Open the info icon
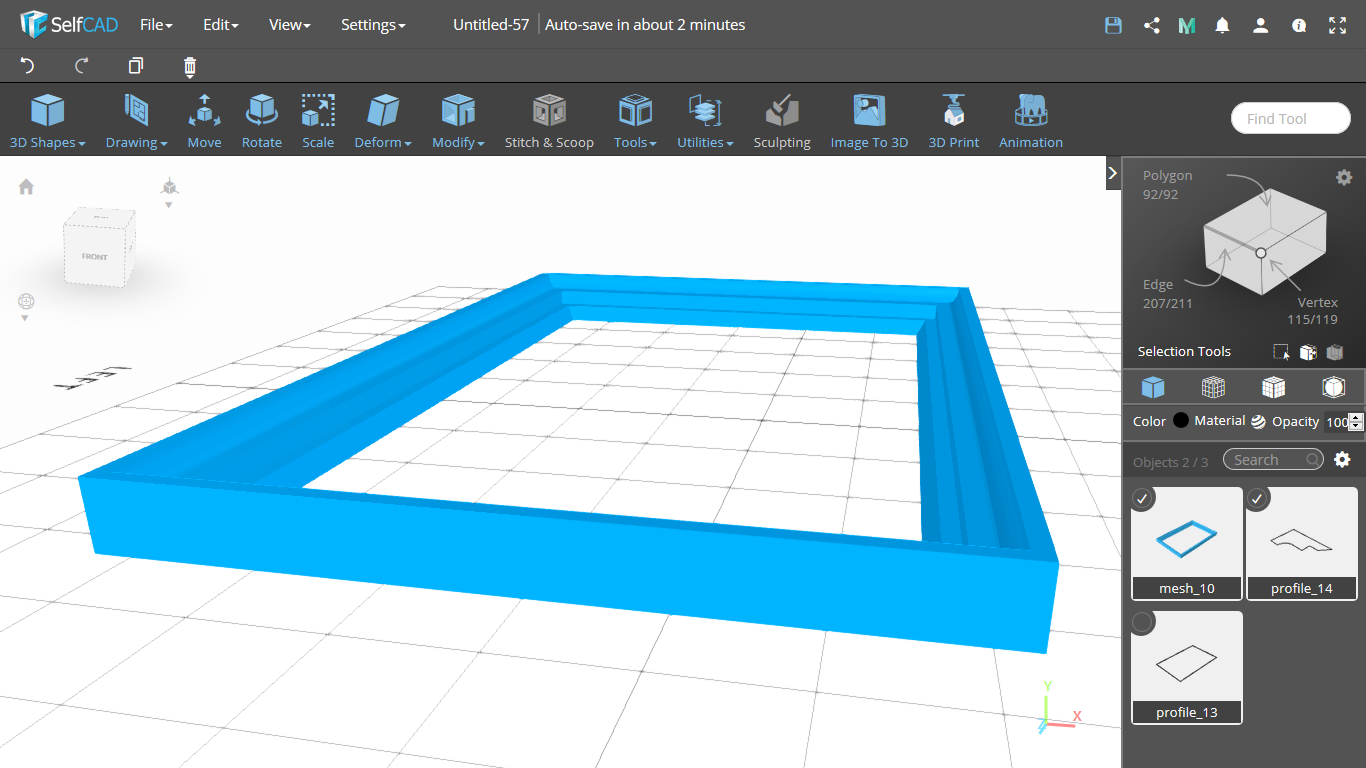The width and height of the screenshot is (1366, 768). click(1299, 25)
